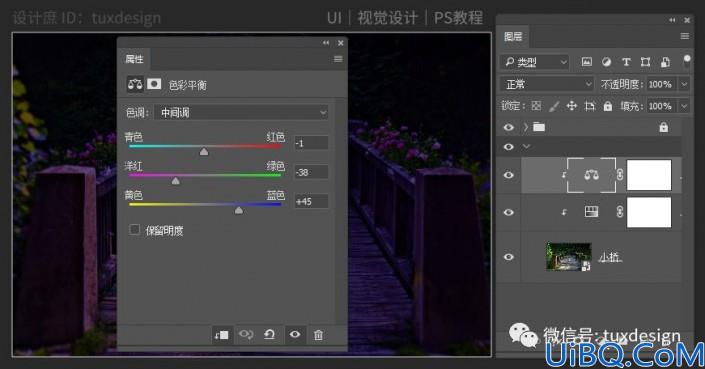Hide the 小桥 layer
705x369 pixels.
(509, 257)
